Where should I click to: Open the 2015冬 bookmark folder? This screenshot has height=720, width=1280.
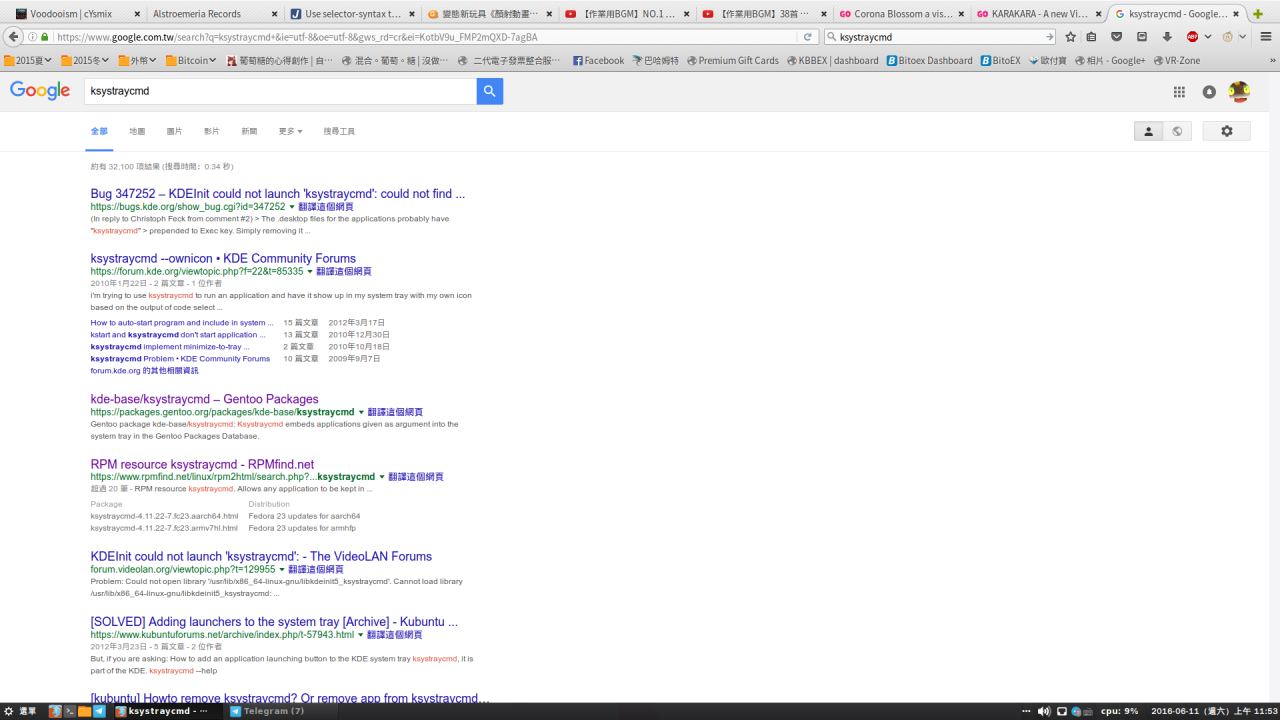(x=84, y=60)
